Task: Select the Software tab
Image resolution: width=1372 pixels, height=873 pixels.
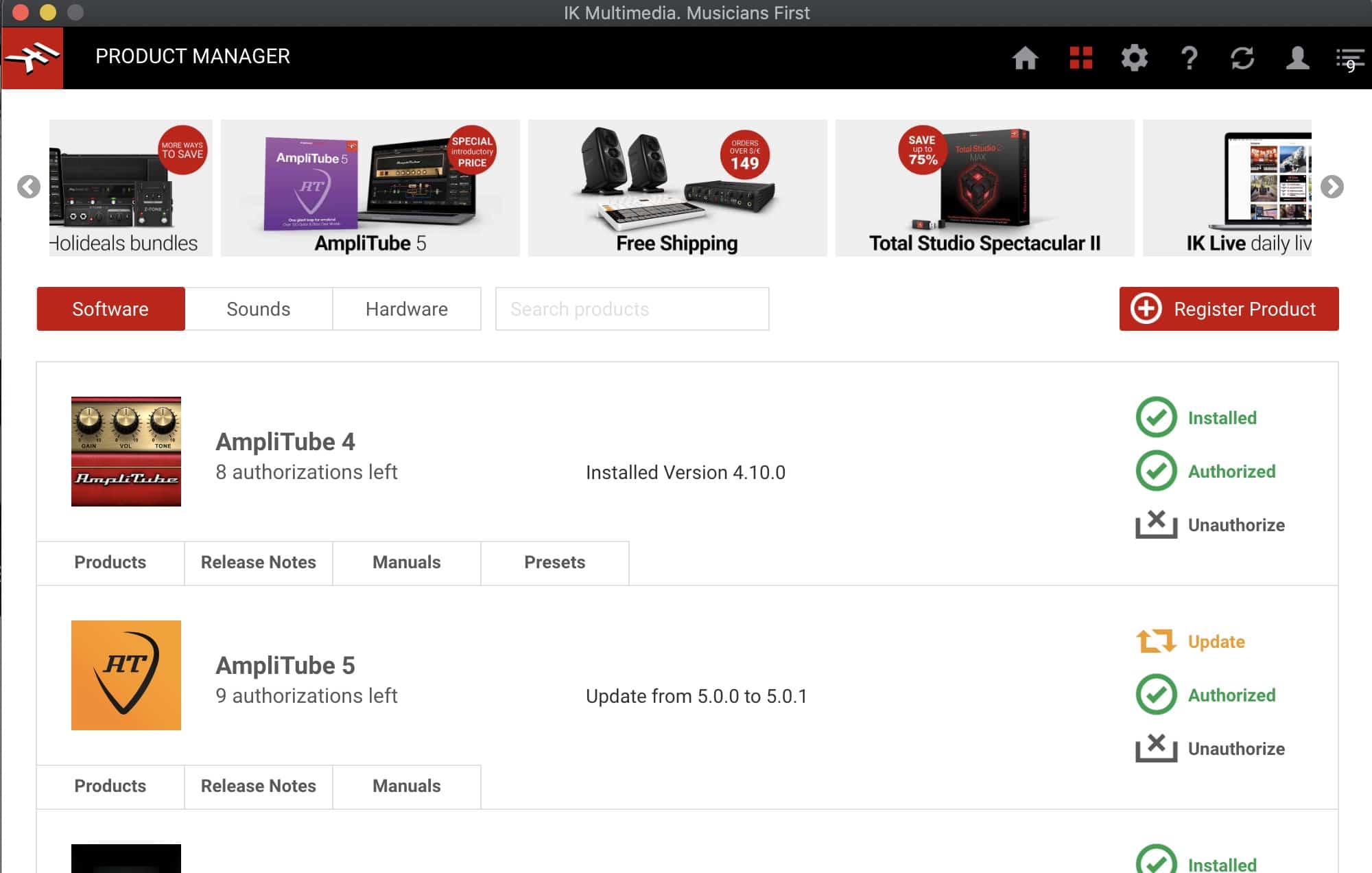Action: 110,309
